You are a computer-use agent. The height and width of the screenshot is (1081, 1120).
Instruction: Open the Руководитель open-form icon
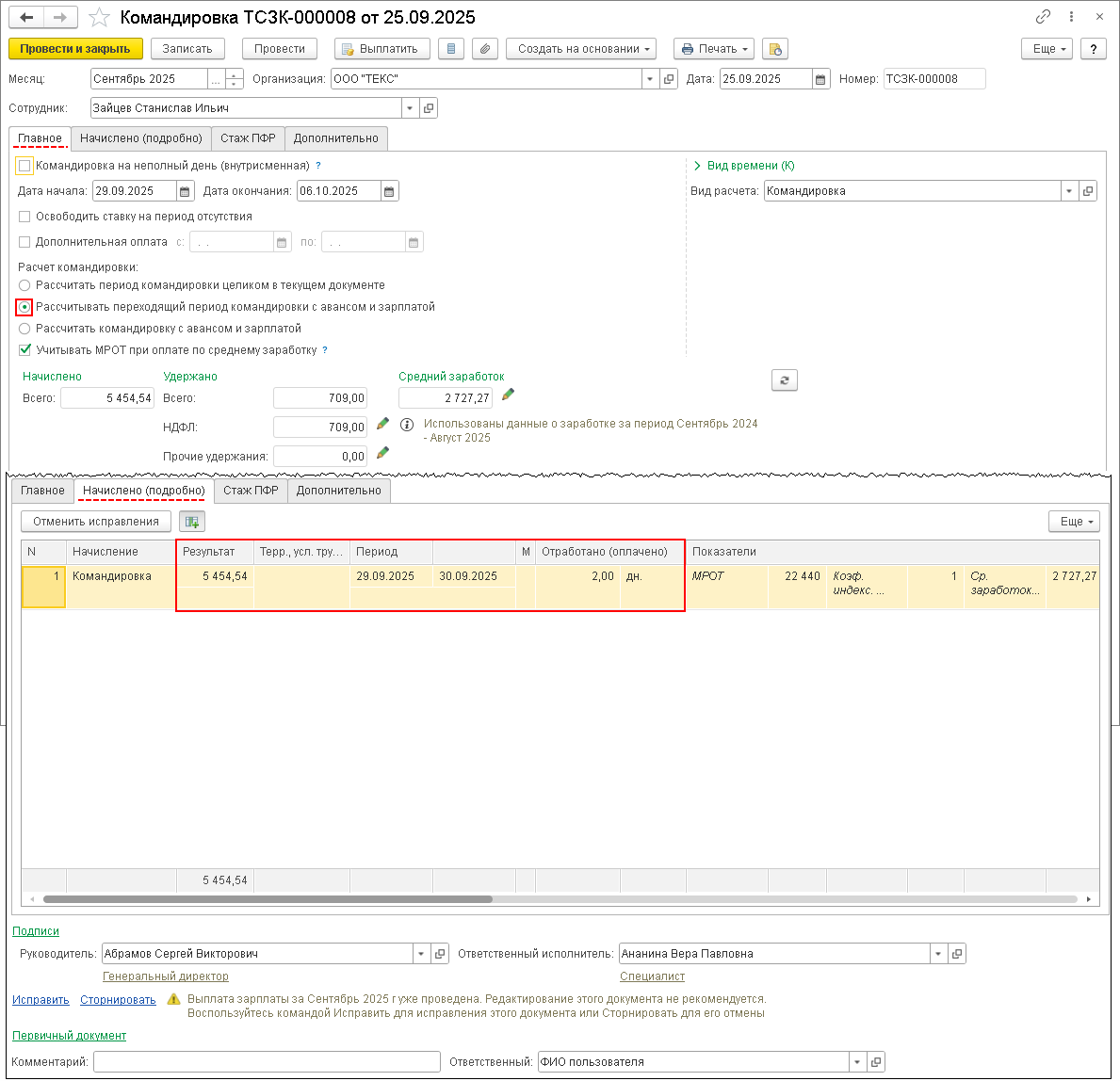(x=440, y=954)
